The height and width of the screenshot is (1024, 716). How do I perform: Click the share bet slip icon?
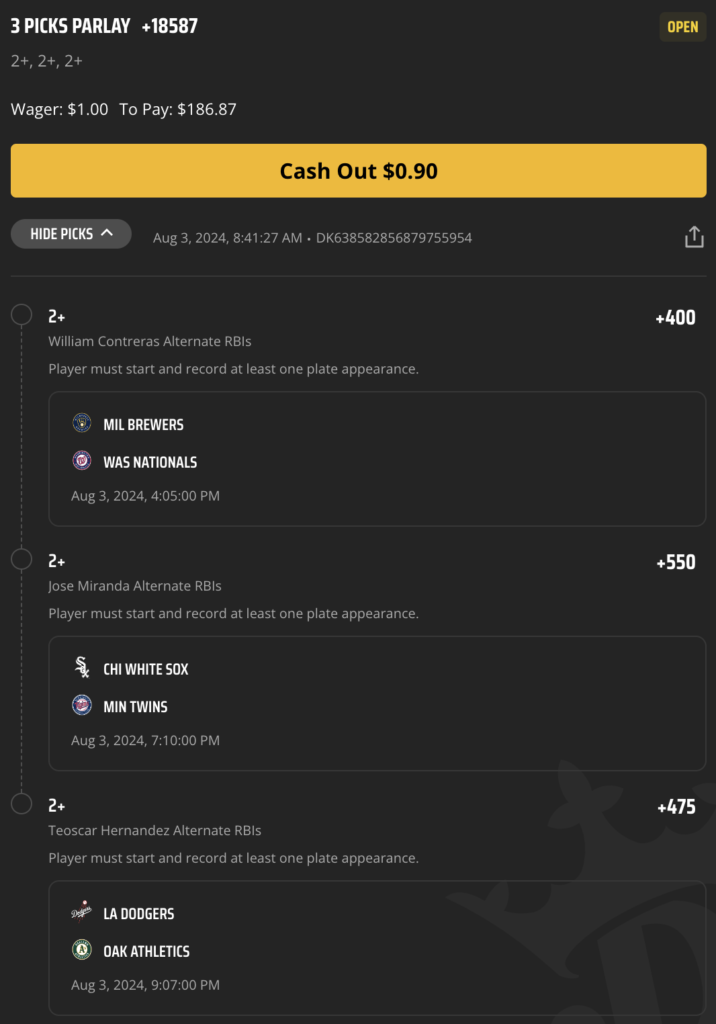point(694,237)
